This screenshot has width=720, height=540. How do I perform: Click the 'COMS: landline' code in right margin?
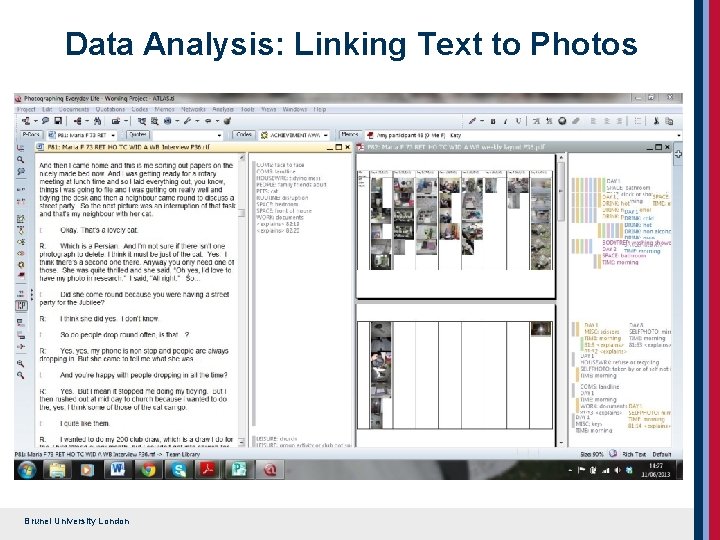pyautogui.click(x=600, y=387)
